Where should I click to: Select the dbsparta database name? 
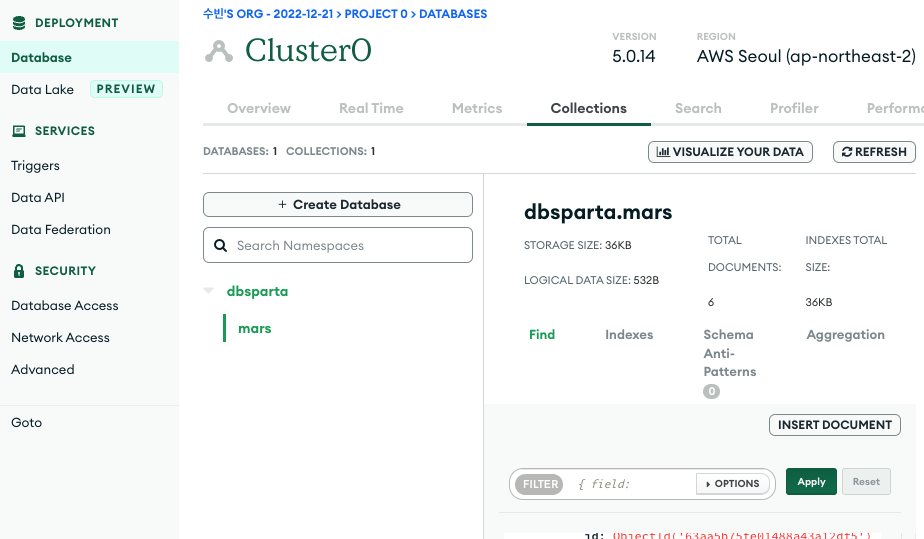tap(258, 291)
